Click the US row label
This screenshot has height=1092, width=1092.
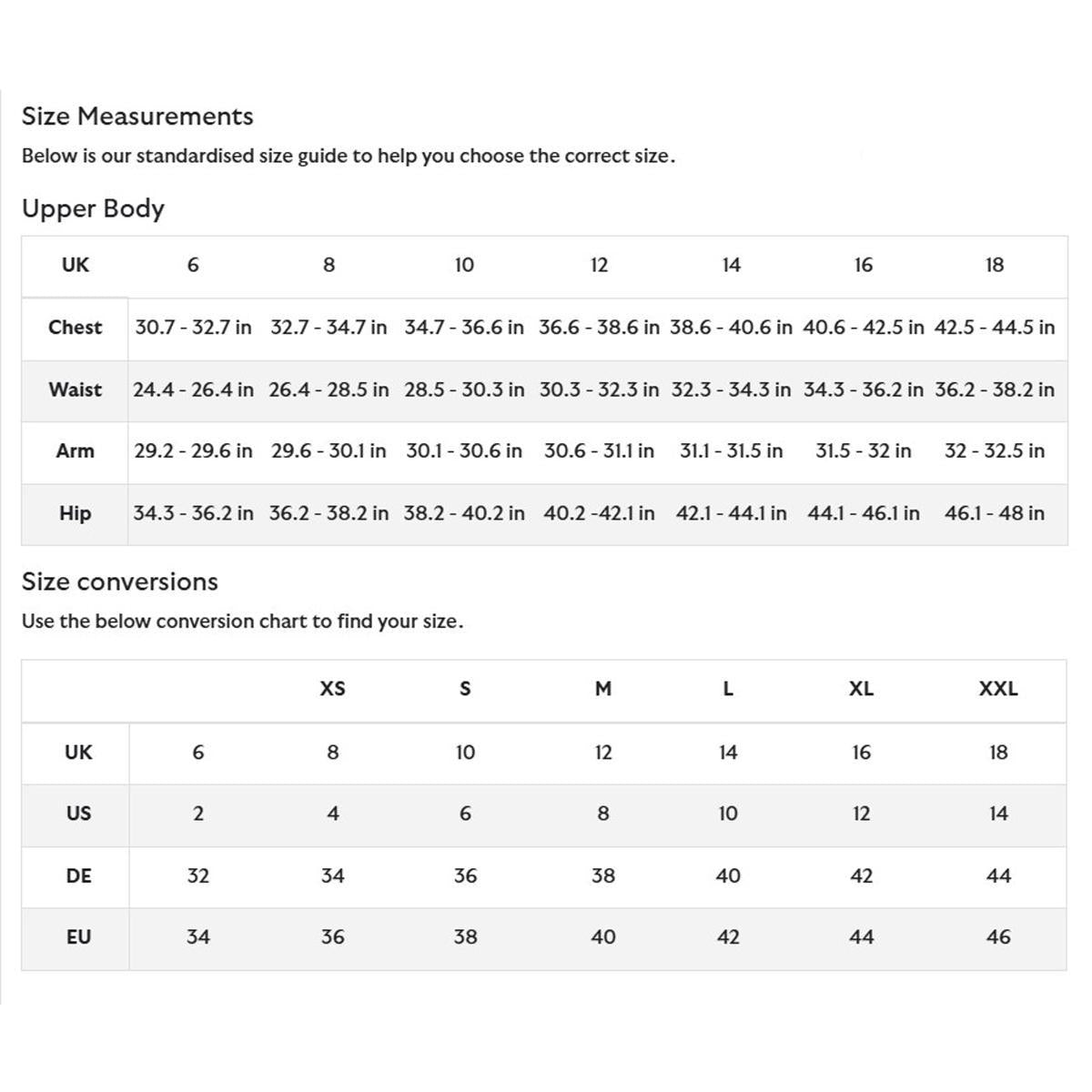(78, 814)
